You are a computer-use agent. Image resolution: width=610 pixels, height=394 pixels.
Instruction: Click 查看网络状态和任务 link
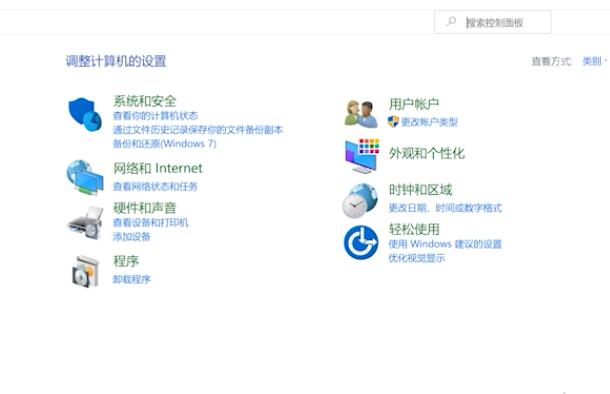155,186
